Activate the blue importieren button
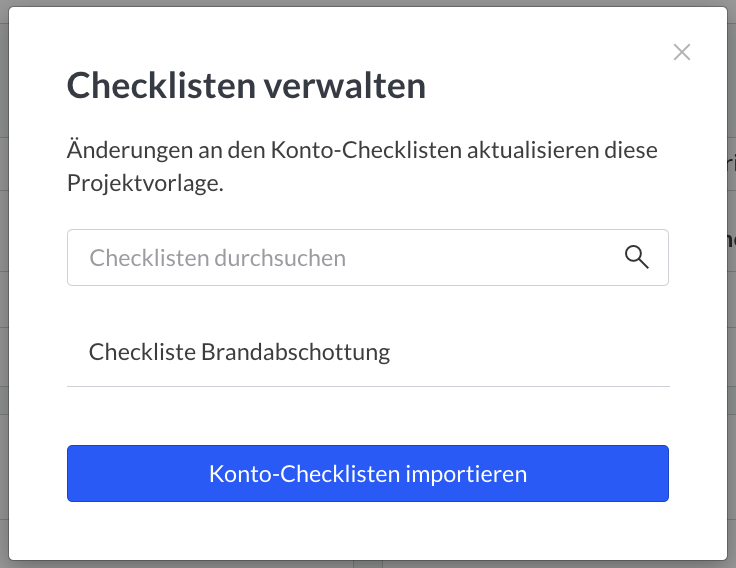The image size is (736, 568). [x=368, y=473]
